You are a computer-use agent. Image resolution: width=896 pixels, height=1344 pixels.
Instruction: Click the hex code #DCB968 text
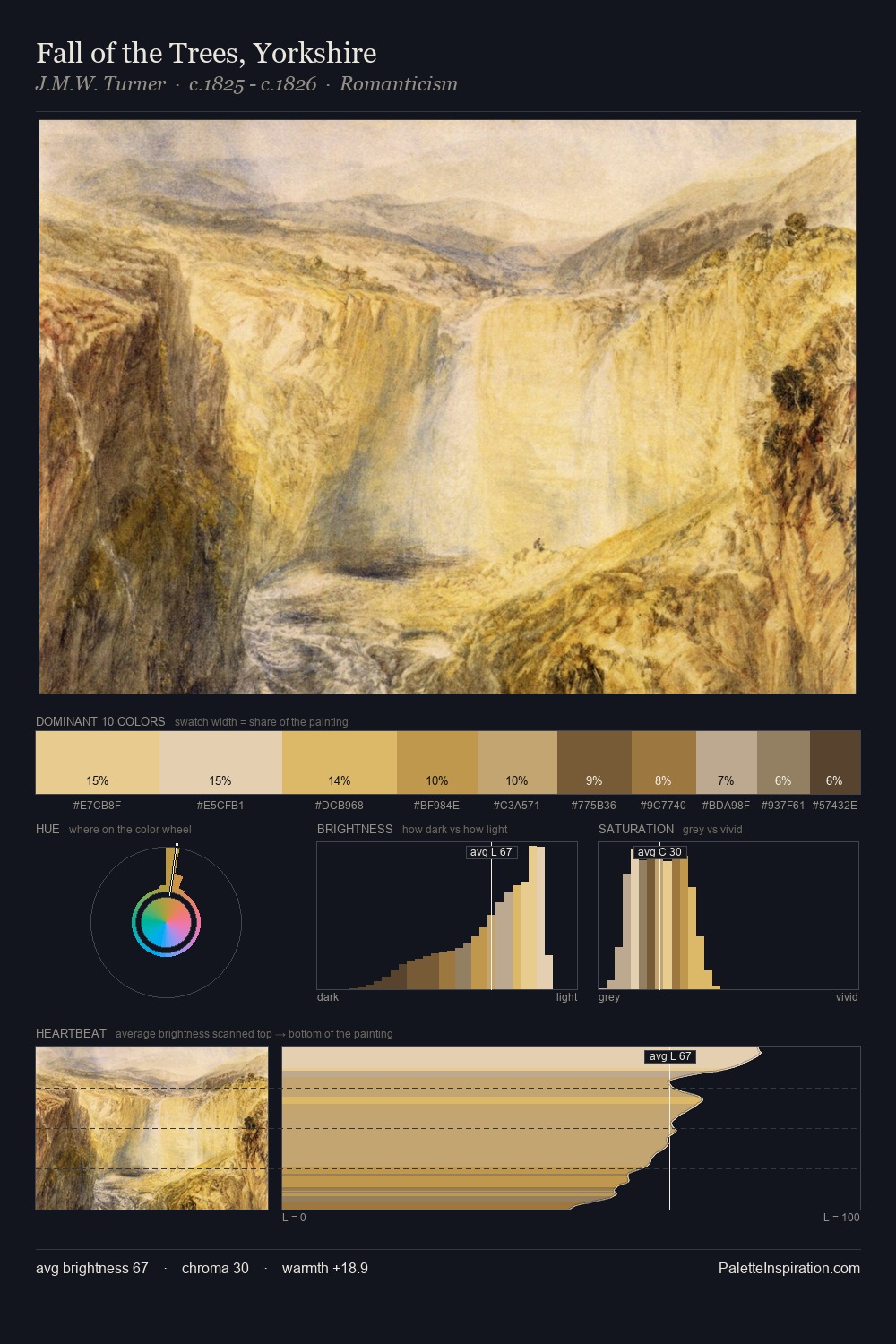tap(340, 806)
